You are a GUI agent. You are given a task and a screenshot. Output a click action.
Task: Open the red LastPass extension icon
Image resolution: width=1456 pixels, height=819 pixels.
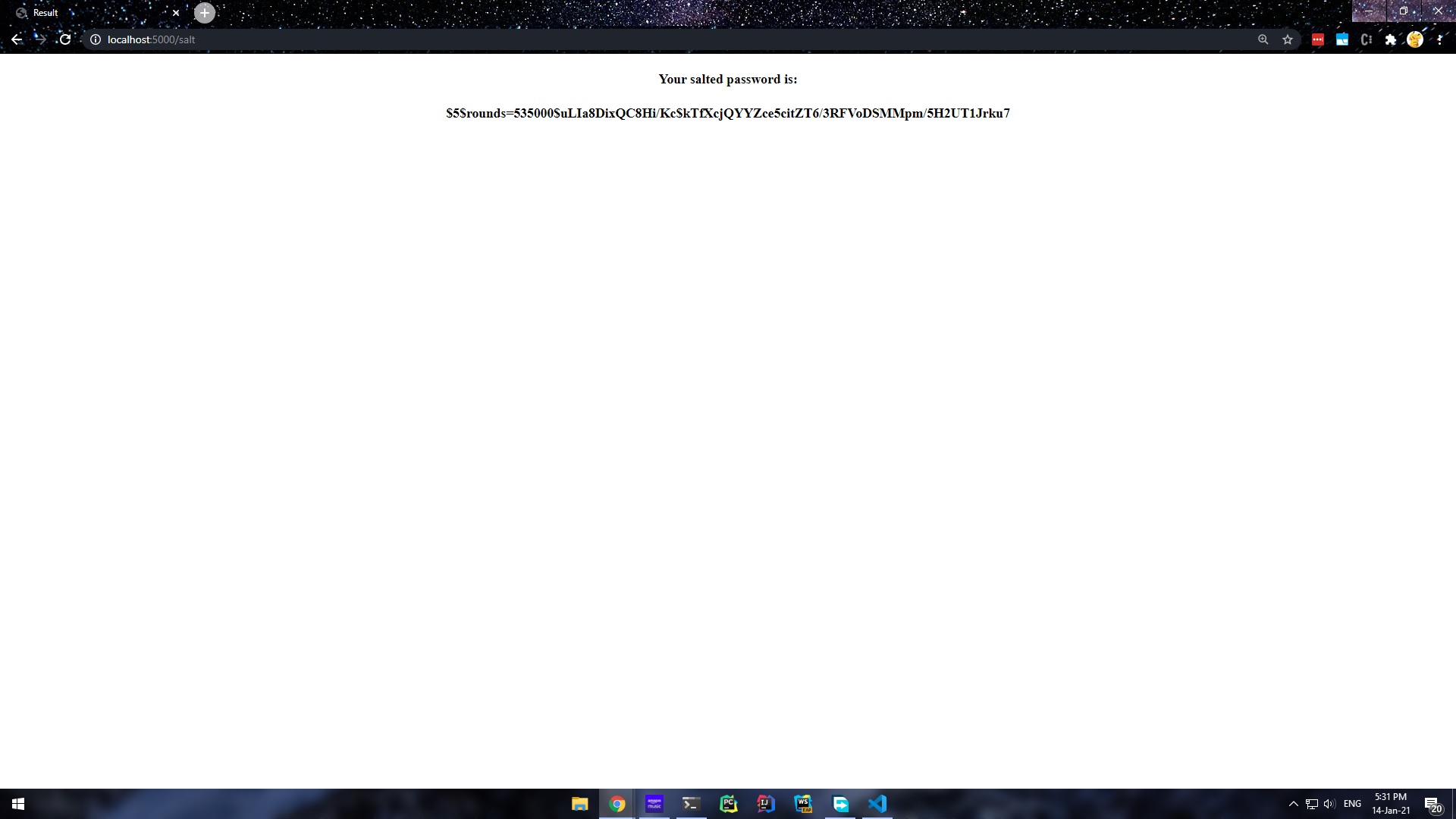coord(1318,39)
